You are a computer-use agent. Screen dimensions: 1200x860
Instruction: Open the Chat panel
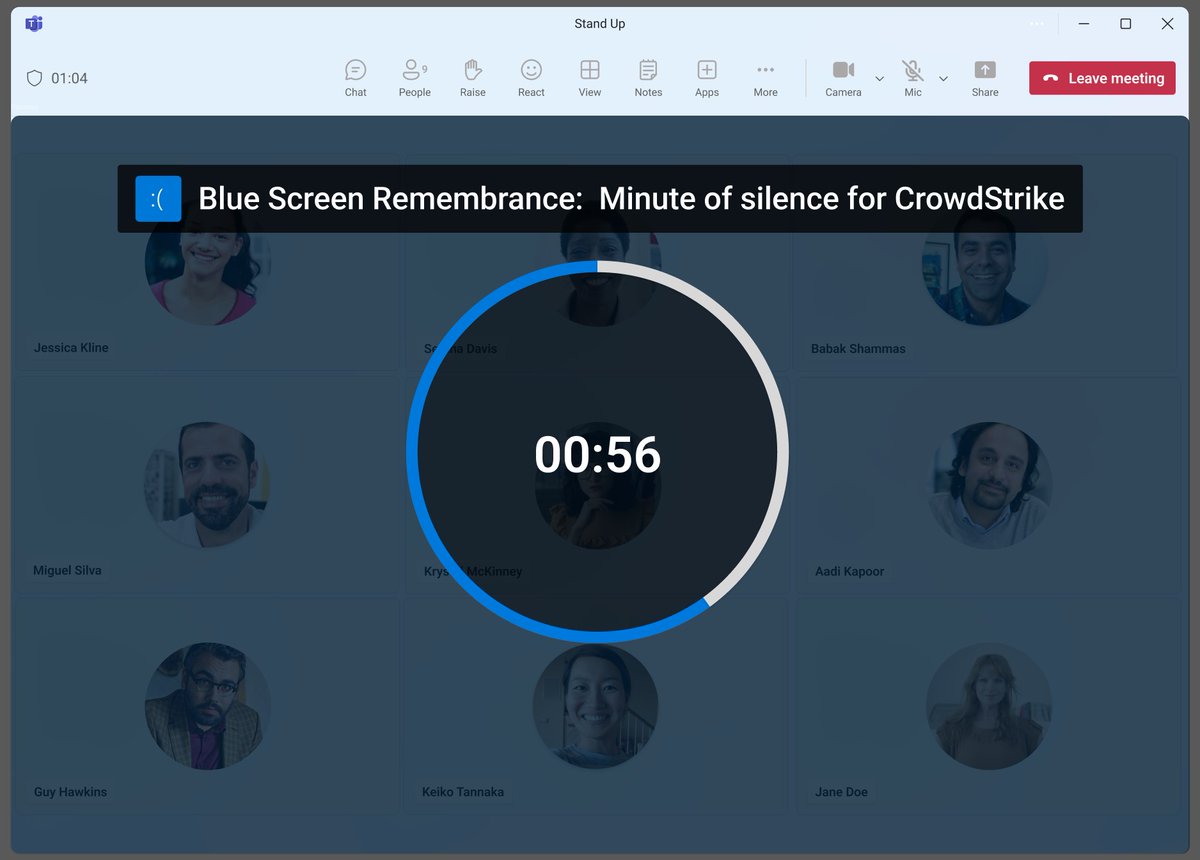[x=356, y=78]
